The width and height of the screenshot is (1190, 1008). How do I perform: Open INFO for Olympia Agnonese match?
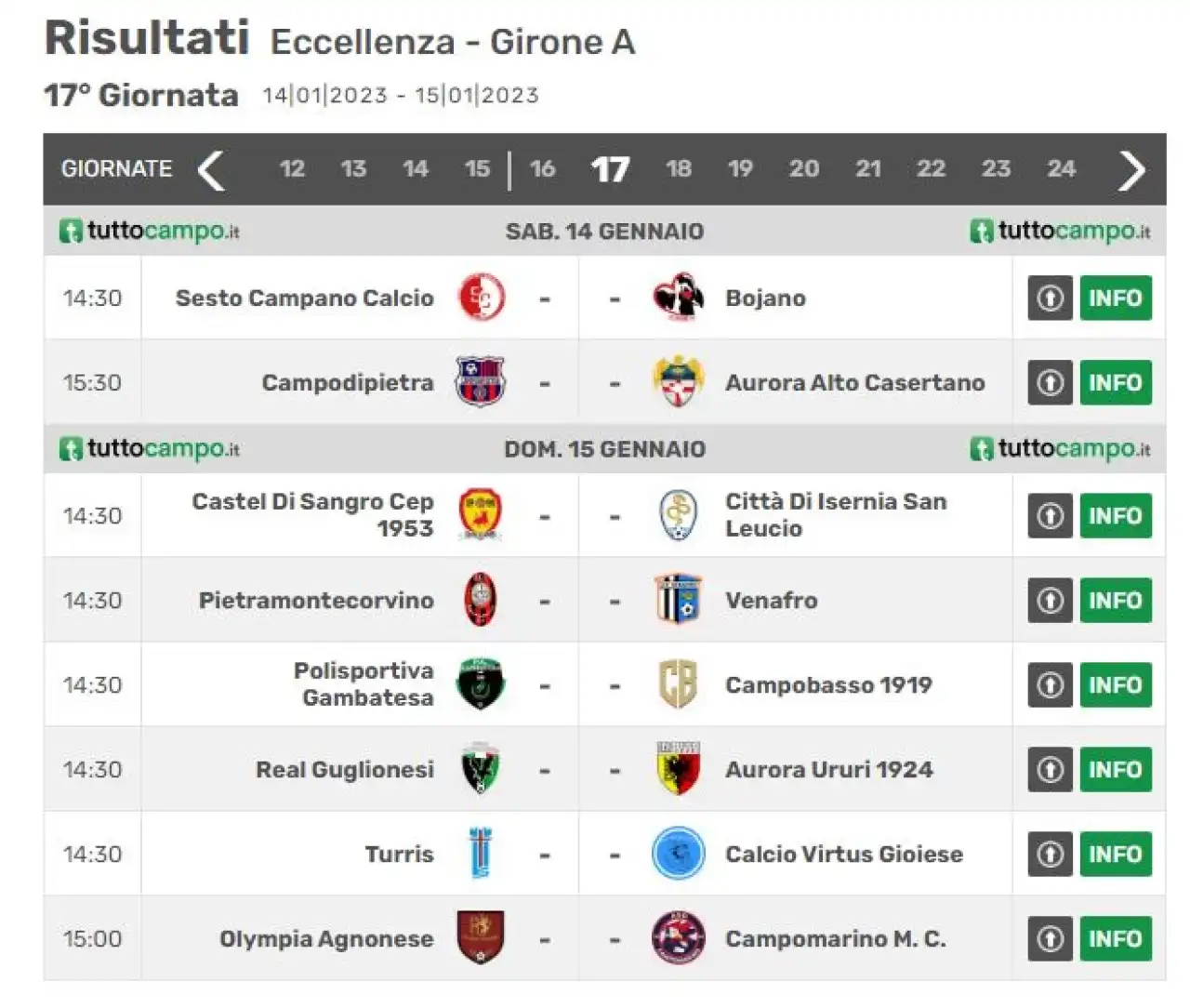(x=1116, y=938)
